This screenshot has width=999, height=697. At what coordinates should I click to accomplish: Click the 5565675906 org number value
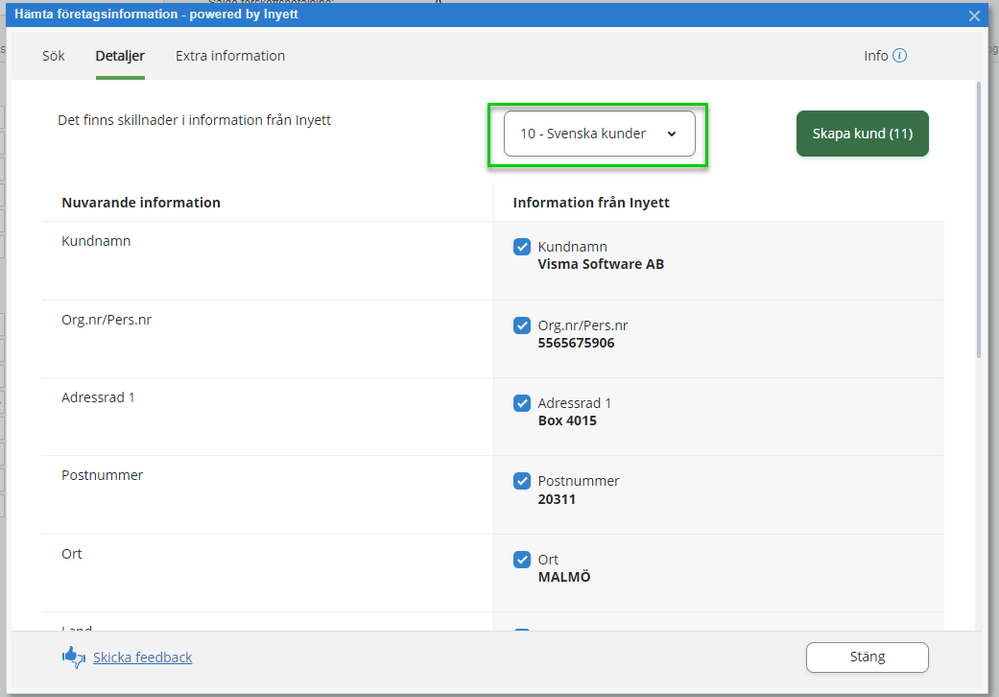coord(576,343)
